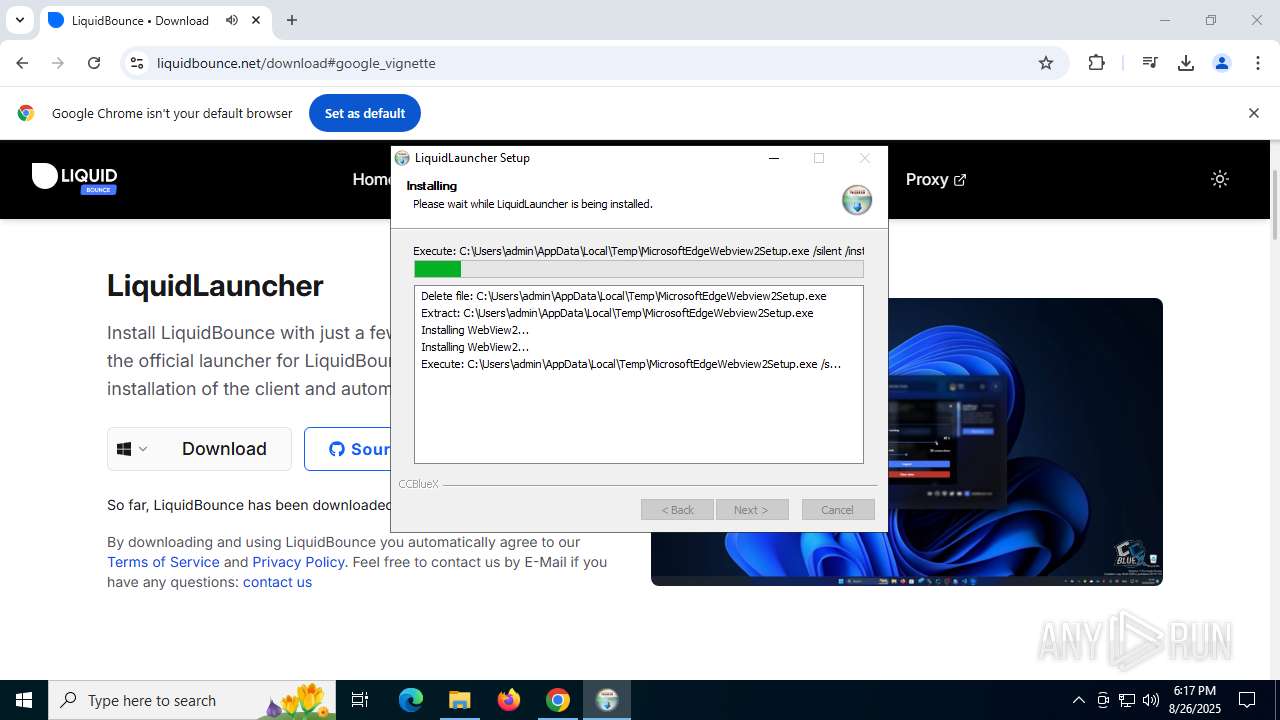Mute audio icon on LiquidBounce tab

[232, 20]
